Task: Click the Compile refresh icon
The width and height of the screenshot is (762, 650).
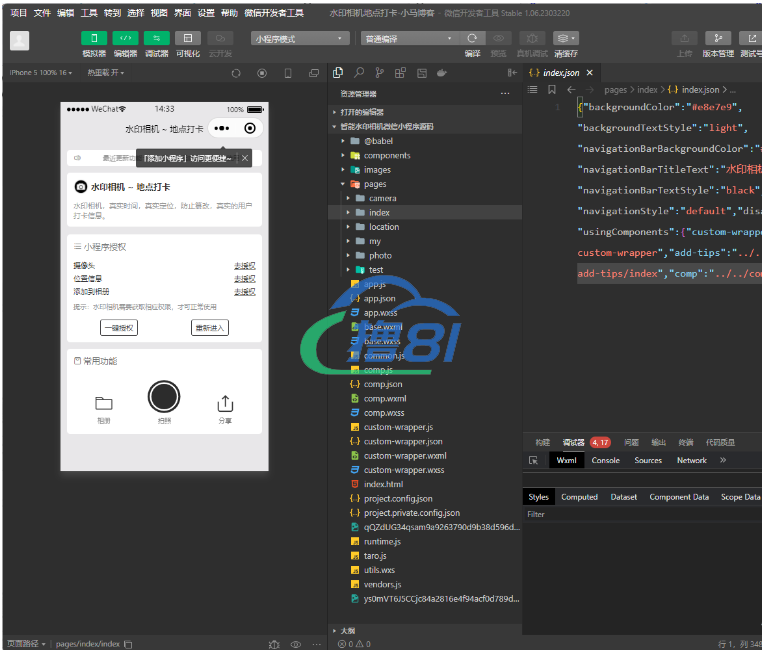Action: 472,38
